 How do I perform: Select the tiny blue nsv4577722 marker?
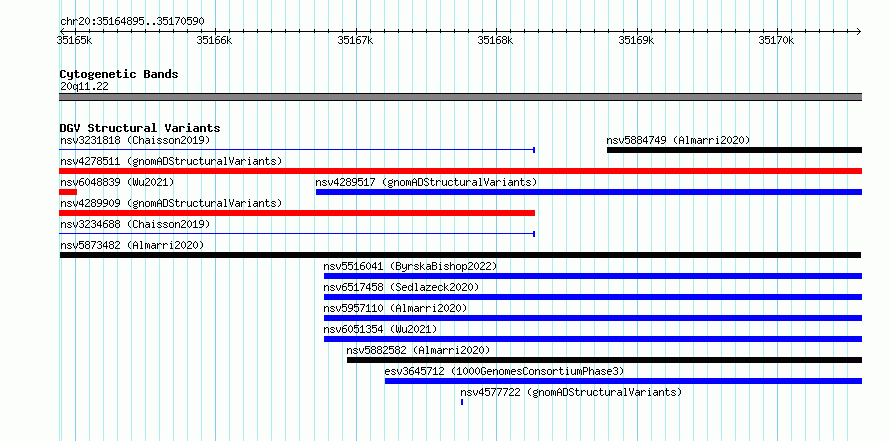[462, 402]
